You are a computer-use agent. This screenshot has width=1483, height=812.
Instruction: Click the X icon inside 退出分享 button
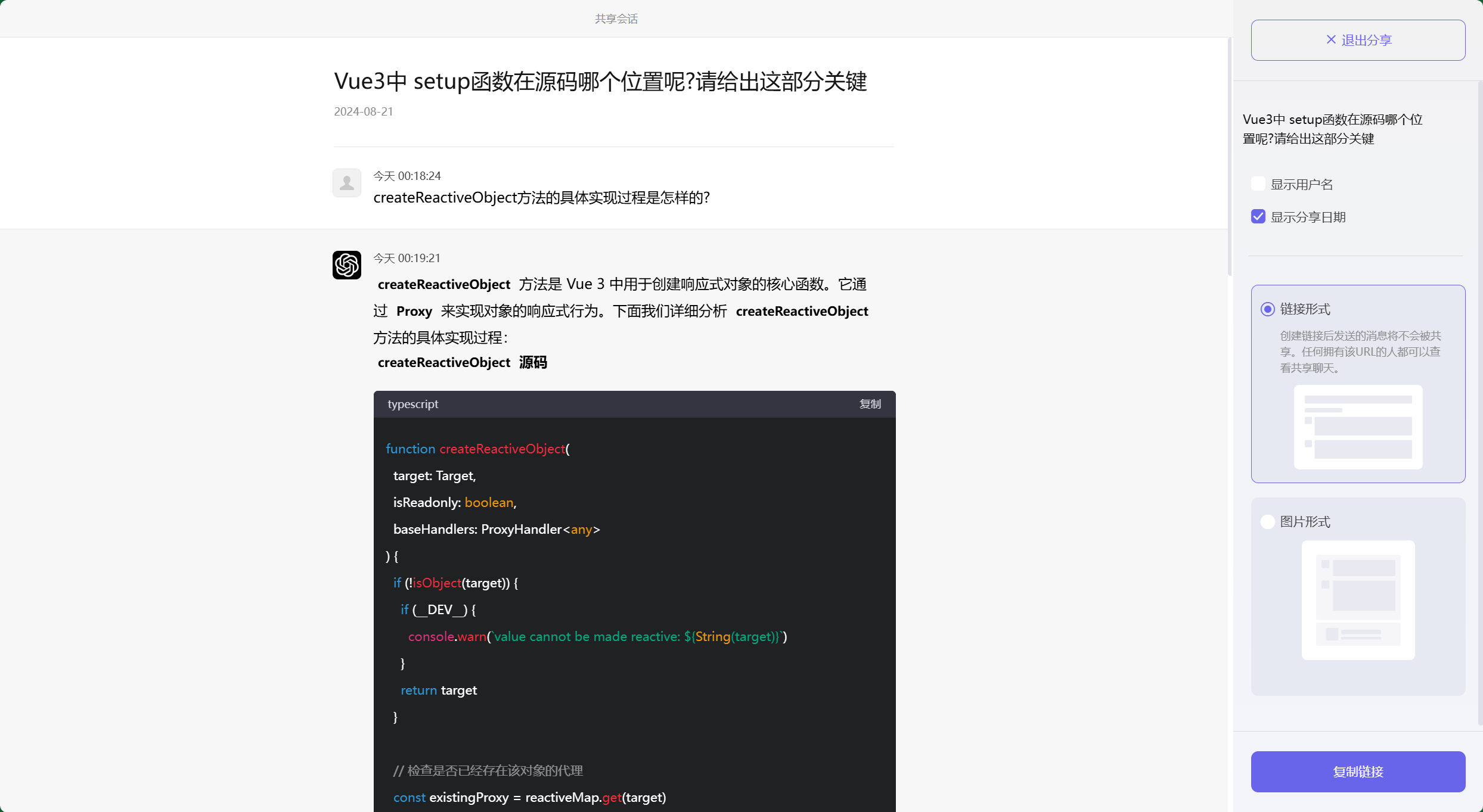point(1331,39)
